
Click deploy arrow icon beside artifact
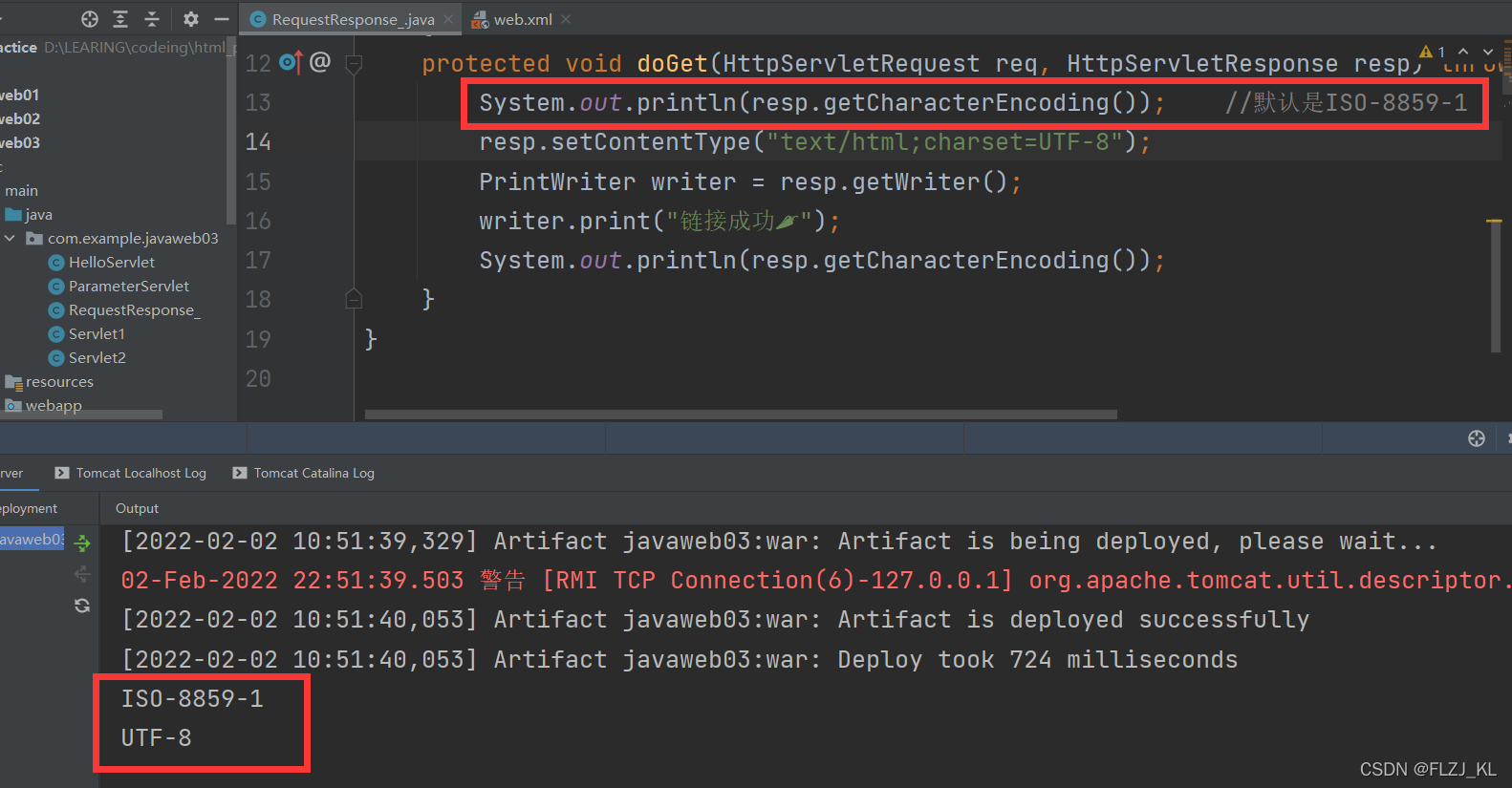tap(82, 543)
